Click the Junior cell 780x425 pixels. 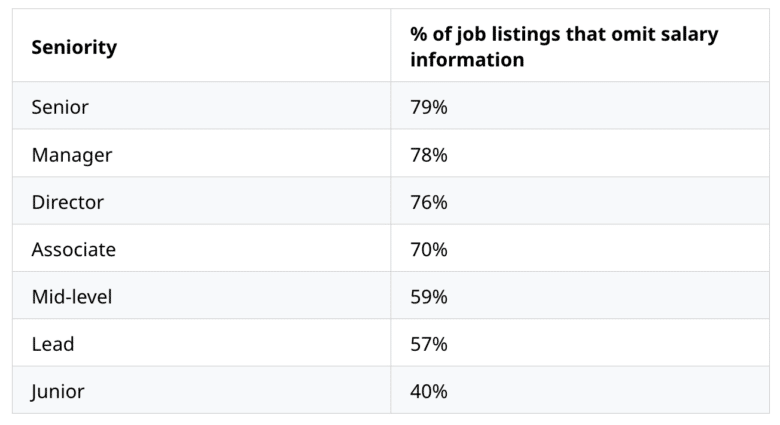click(x=58, y=392)
